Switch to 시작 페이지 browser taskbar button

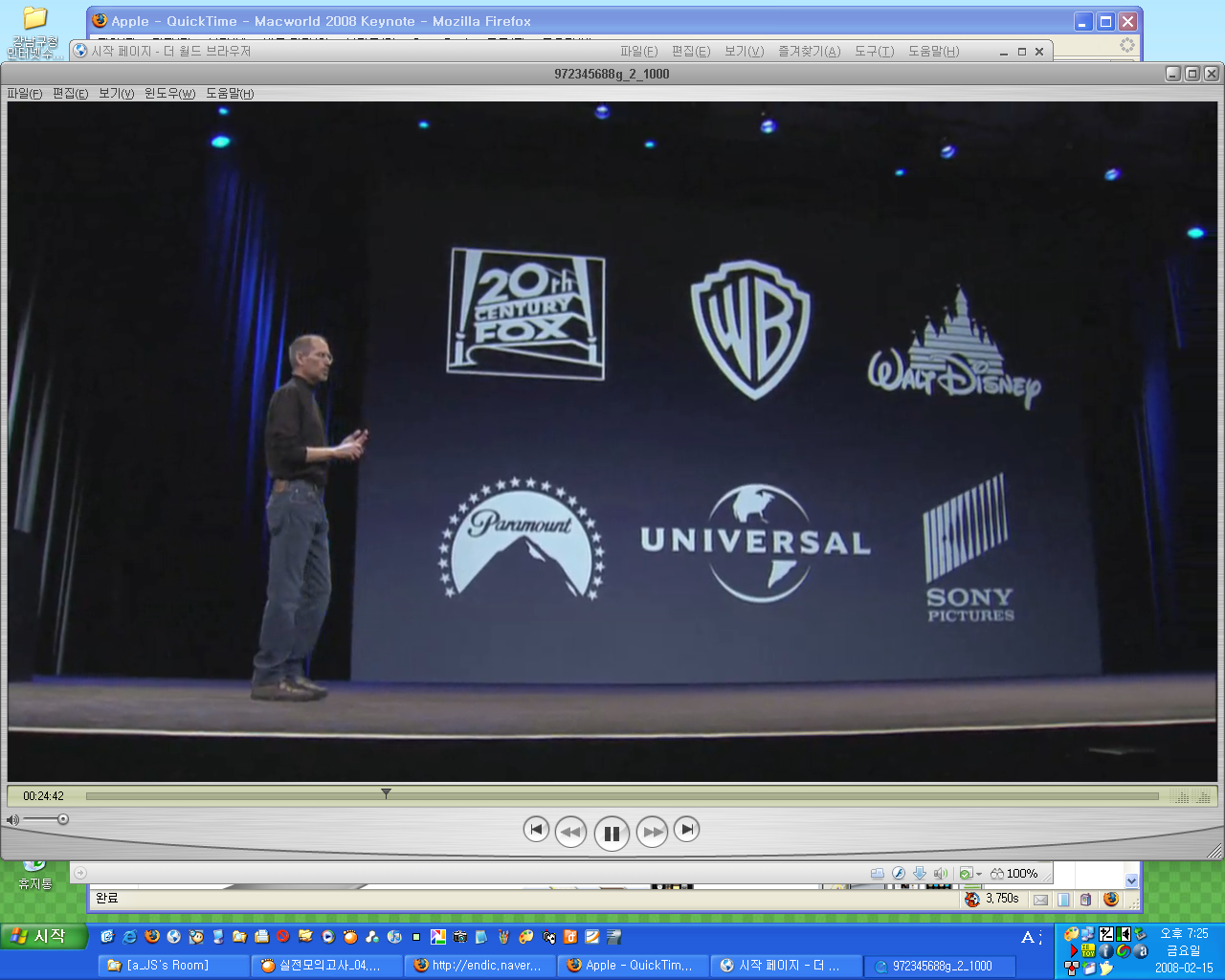(786, 966)
